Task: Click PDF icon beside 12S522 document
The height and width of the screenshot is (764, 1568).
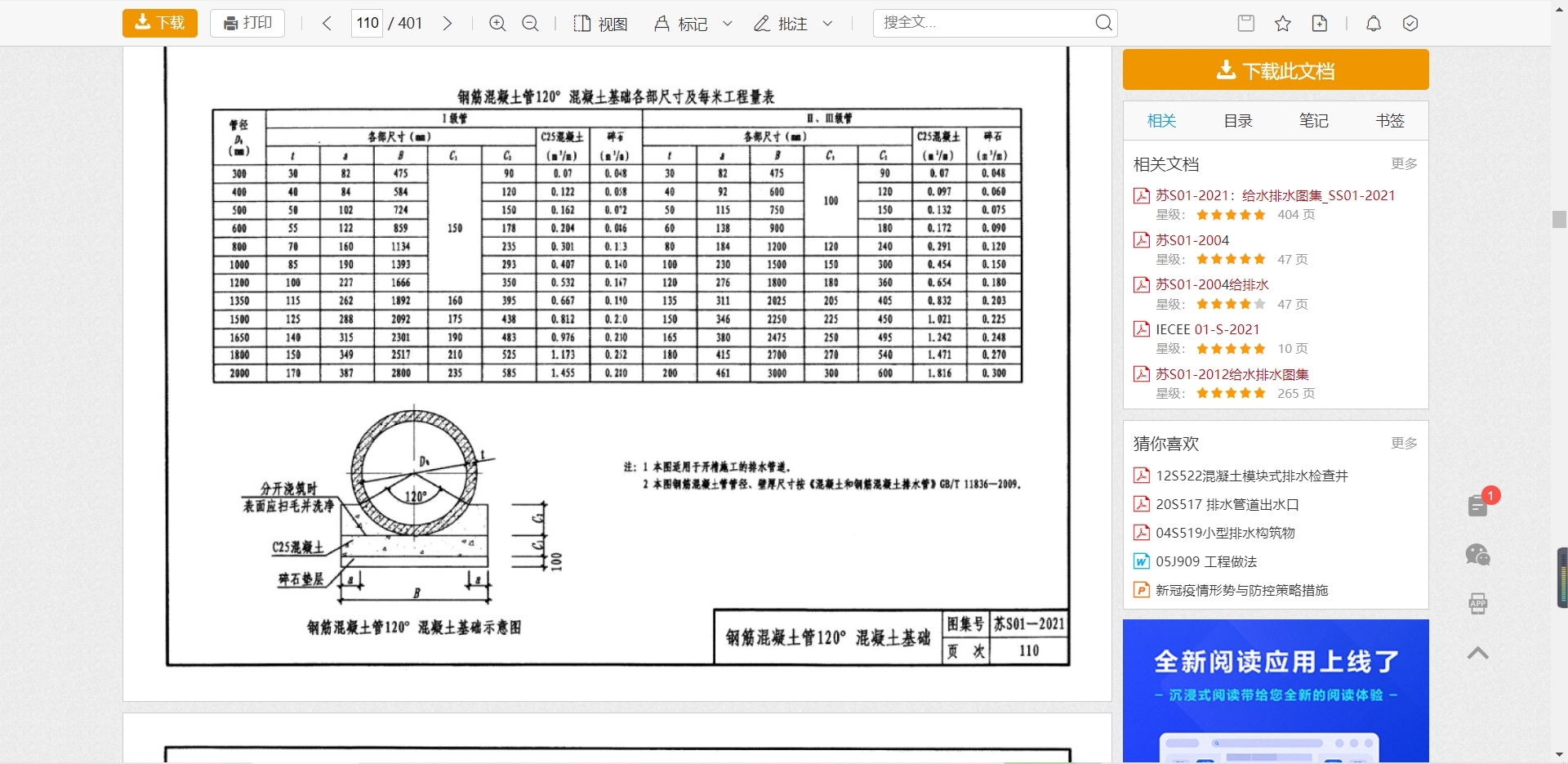Action: [1142, 476]
